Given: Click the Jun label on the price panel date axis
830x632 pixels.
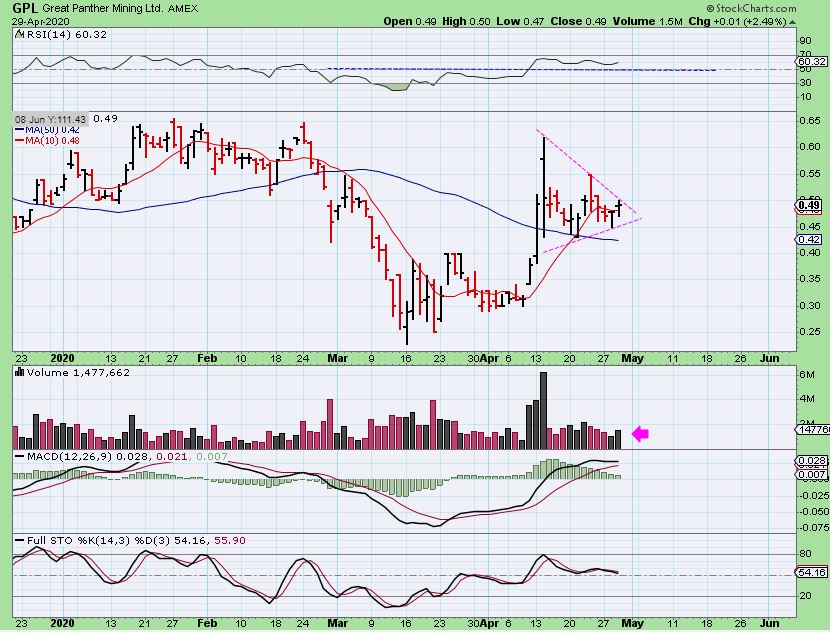Looking at the screenshot, I should pyautogui.click(x=770, y=358).
